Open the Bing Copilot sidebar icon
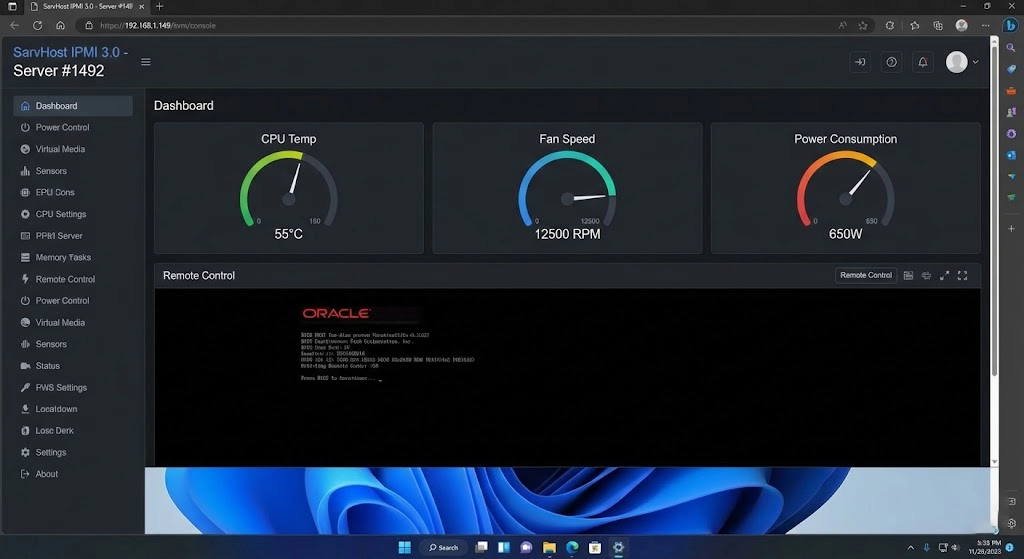The image size is (1024, 559). [1011, 25]
